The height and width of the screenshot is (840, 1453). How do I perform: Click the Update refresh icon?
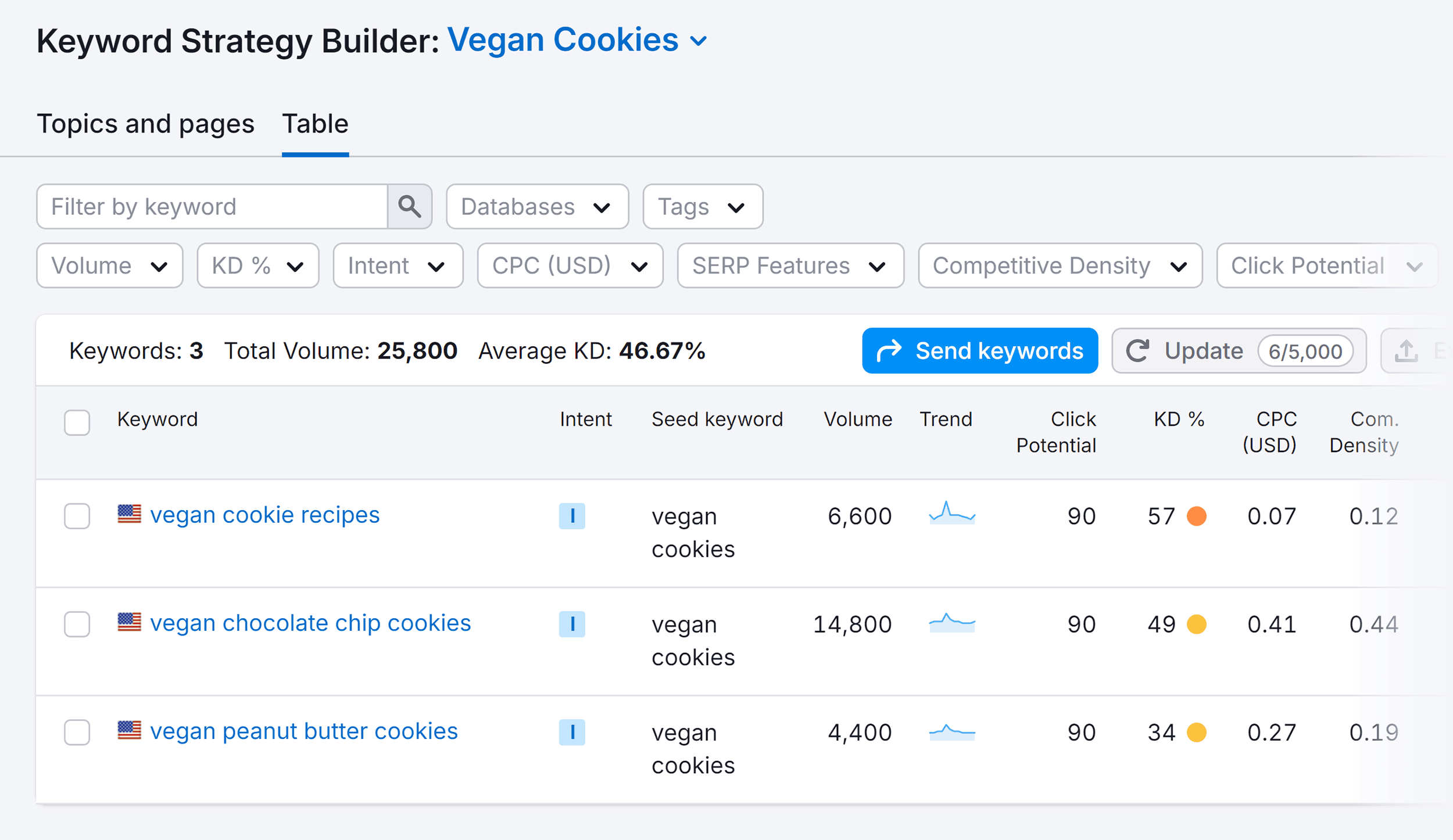pos(1138,350)
